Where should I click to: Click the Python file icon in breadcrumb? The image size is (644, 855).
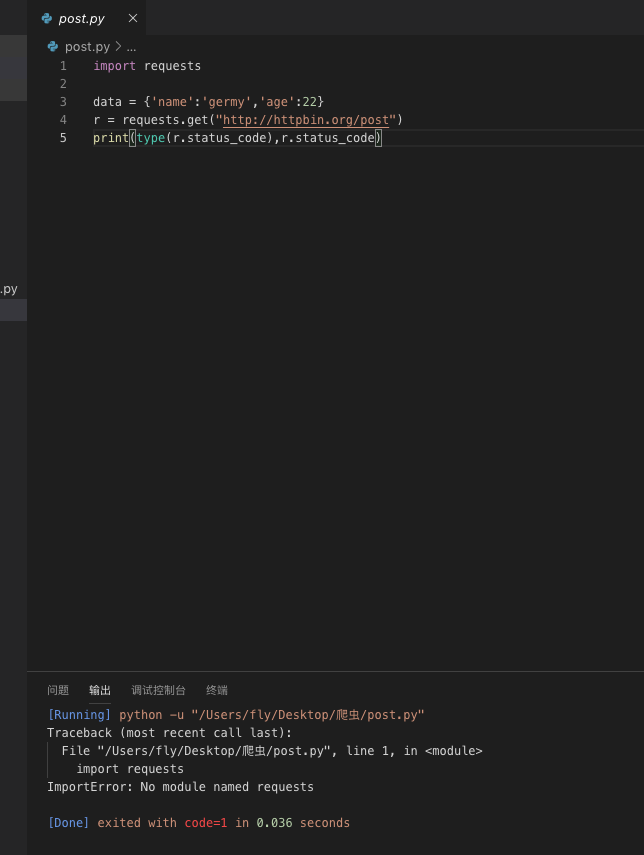click(x=53, y=47)
